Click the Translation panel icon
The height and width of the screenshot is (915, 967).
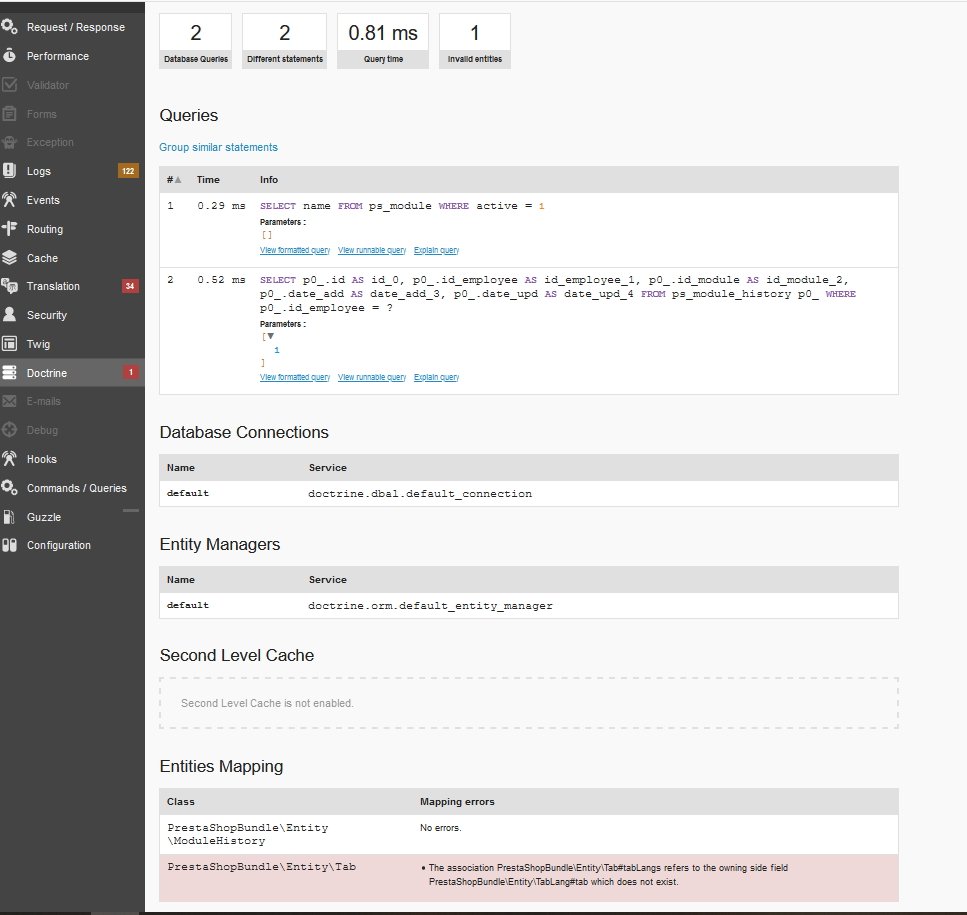[9, 286]
